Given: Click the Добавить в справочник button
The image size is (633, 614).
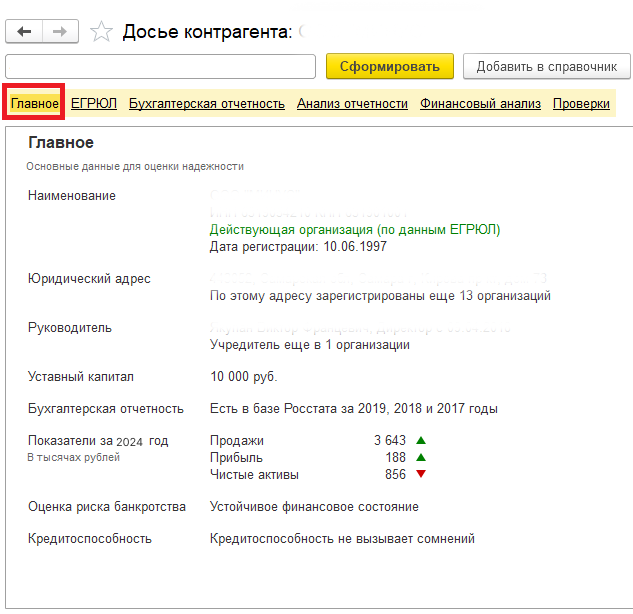Looking at the screenshot, I should [546, 67].
